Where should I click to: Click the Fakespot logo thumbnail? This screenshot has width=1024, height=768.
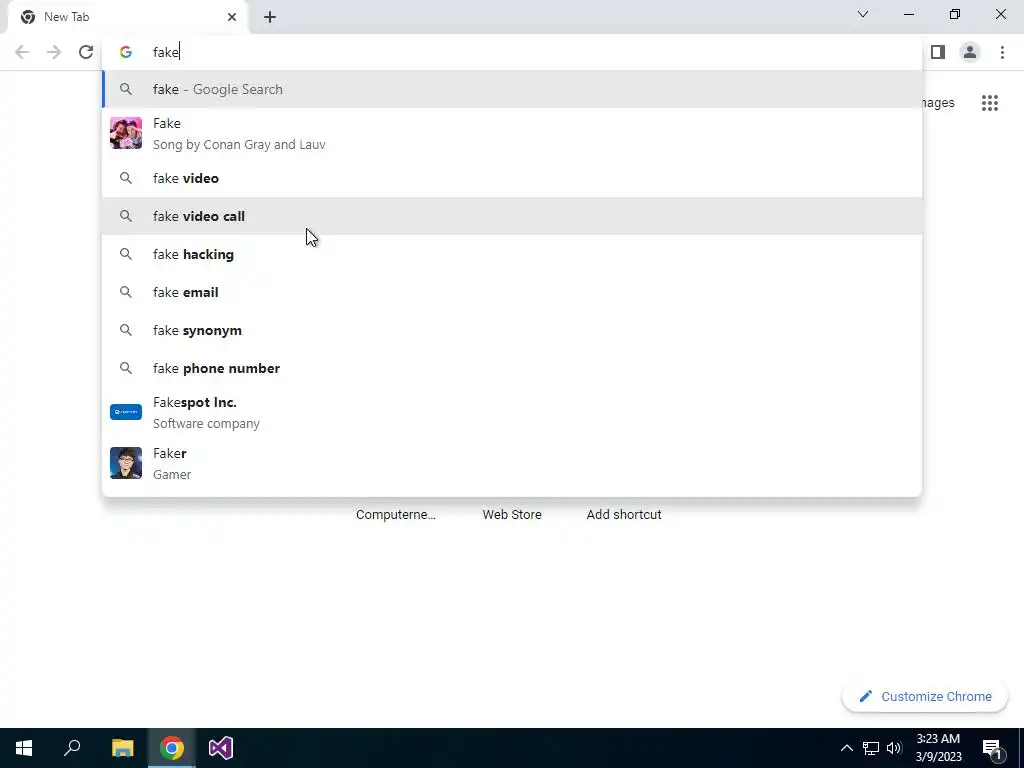pyautogui.click(x=126, y=412)
